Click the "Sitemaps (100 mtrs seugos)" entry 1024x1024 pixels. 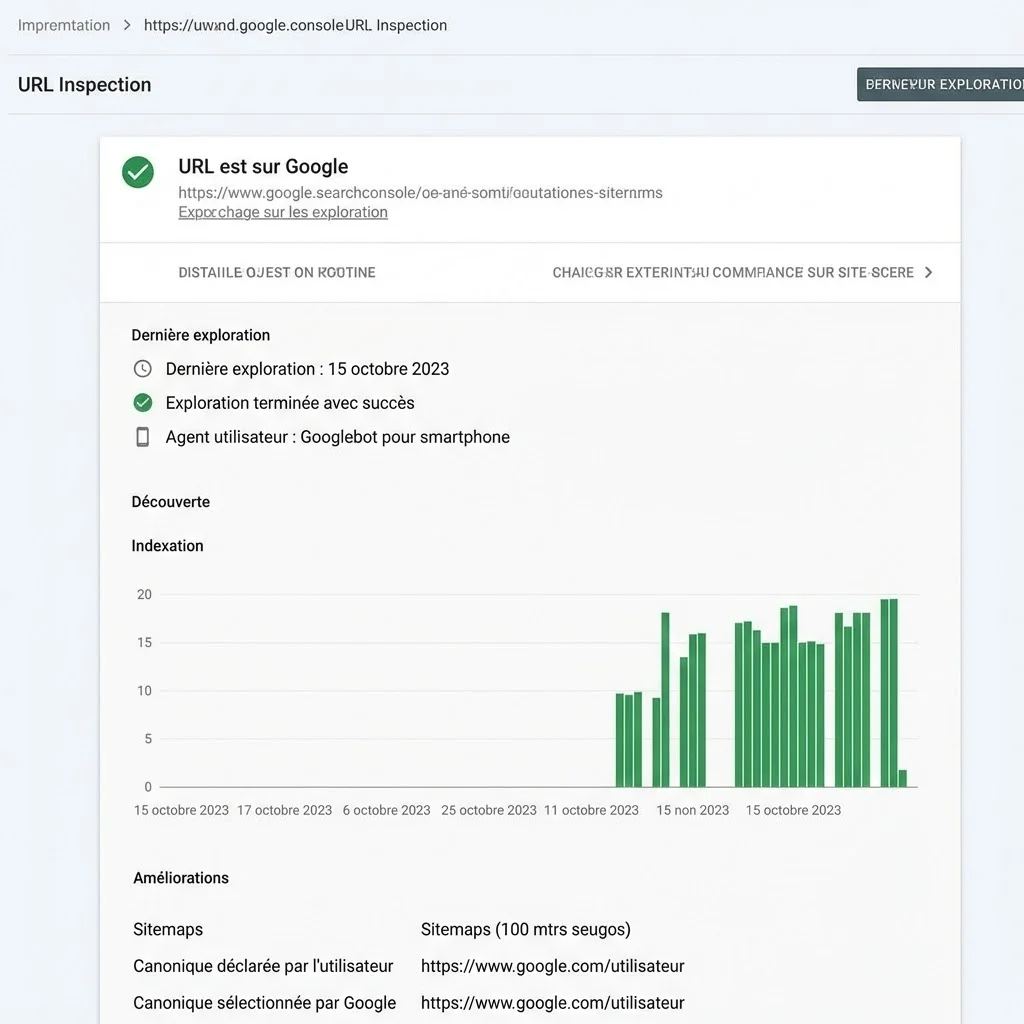coord(525,929)
